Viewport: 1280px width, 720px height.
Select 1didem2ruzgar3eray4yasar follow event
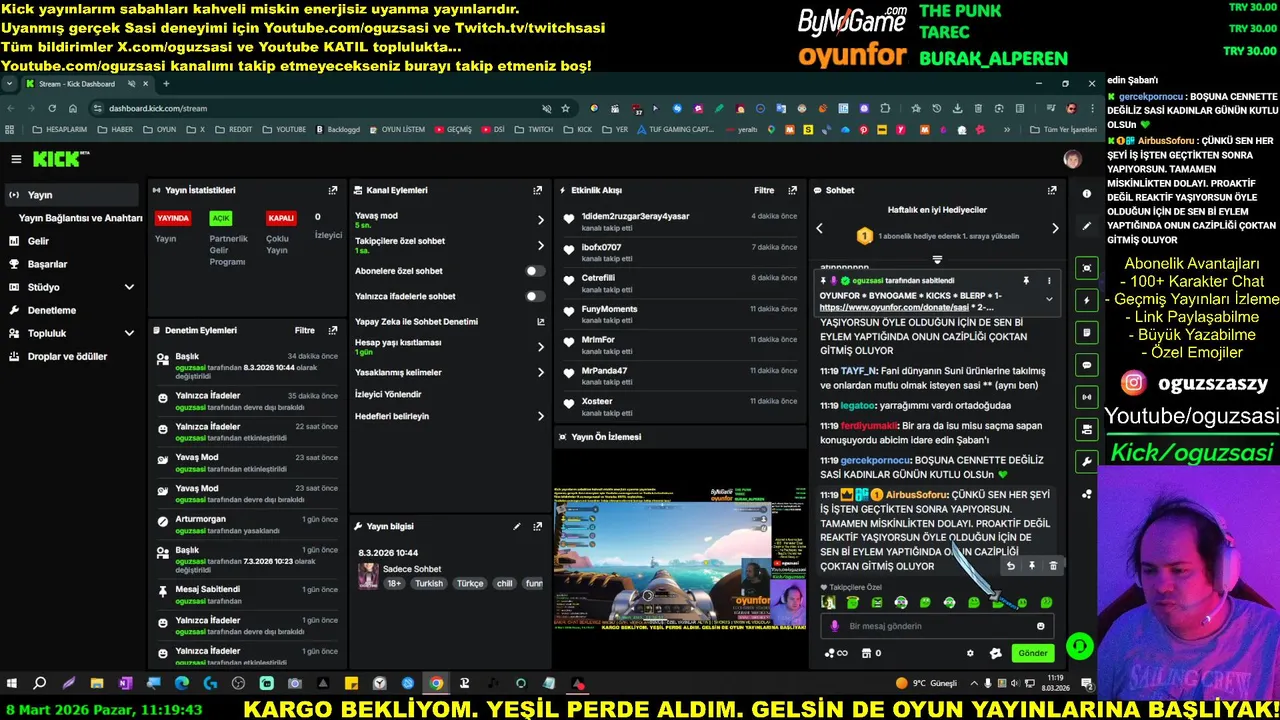coord(680,221)
